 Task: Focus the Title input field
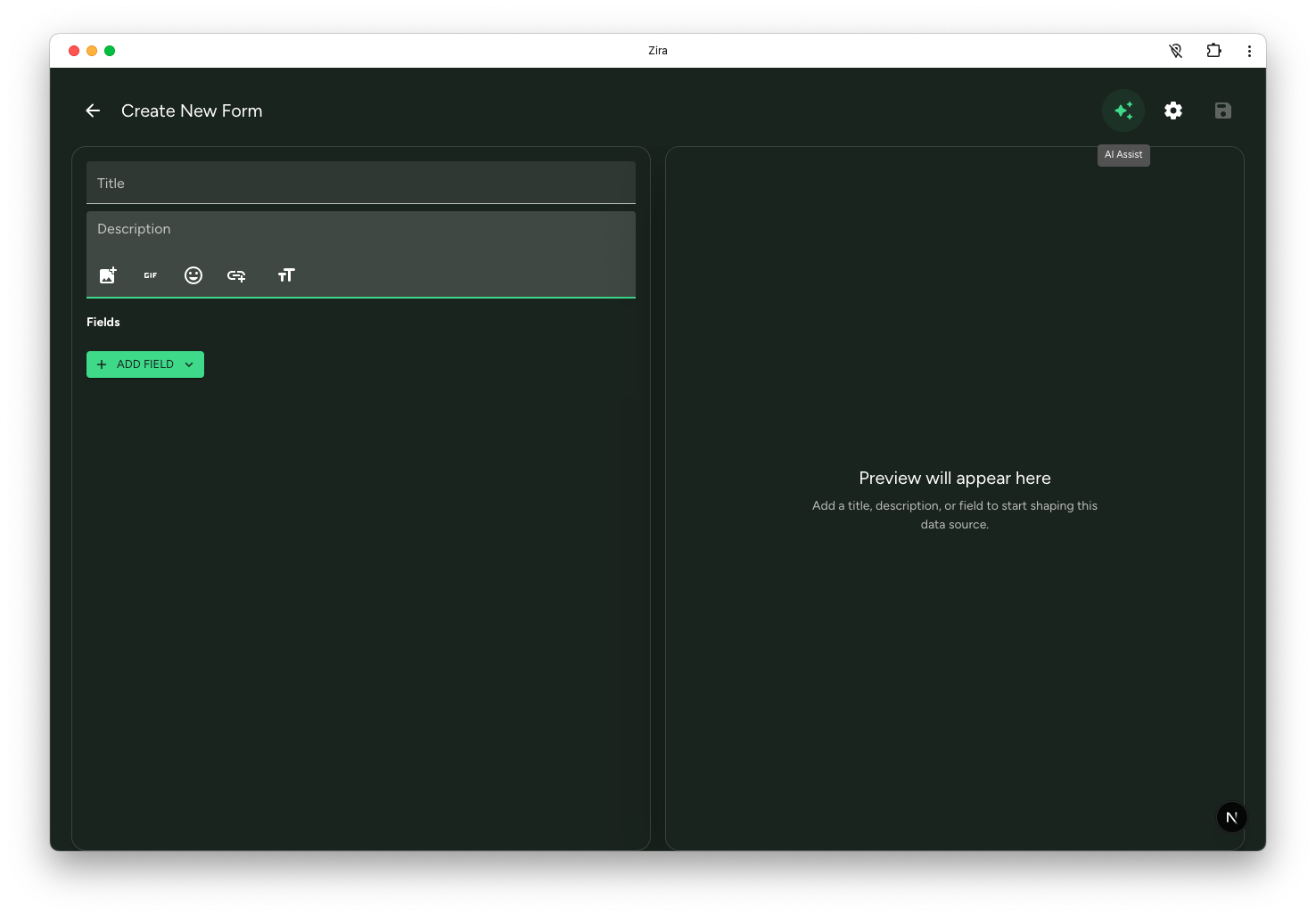tap(361, 183)
